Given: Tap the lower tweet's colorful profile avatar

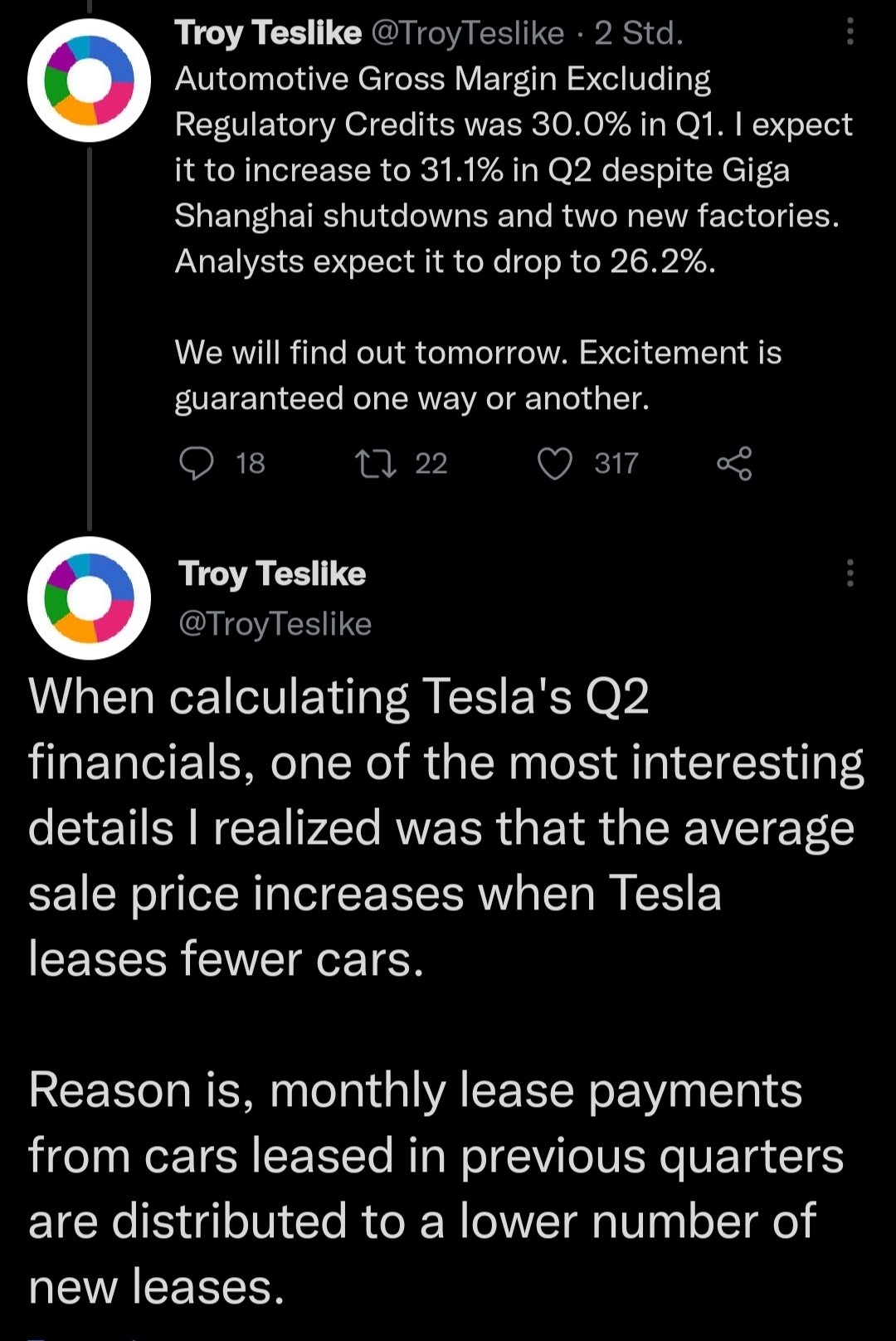Looking at the screenshot, I should click(89, 597).
